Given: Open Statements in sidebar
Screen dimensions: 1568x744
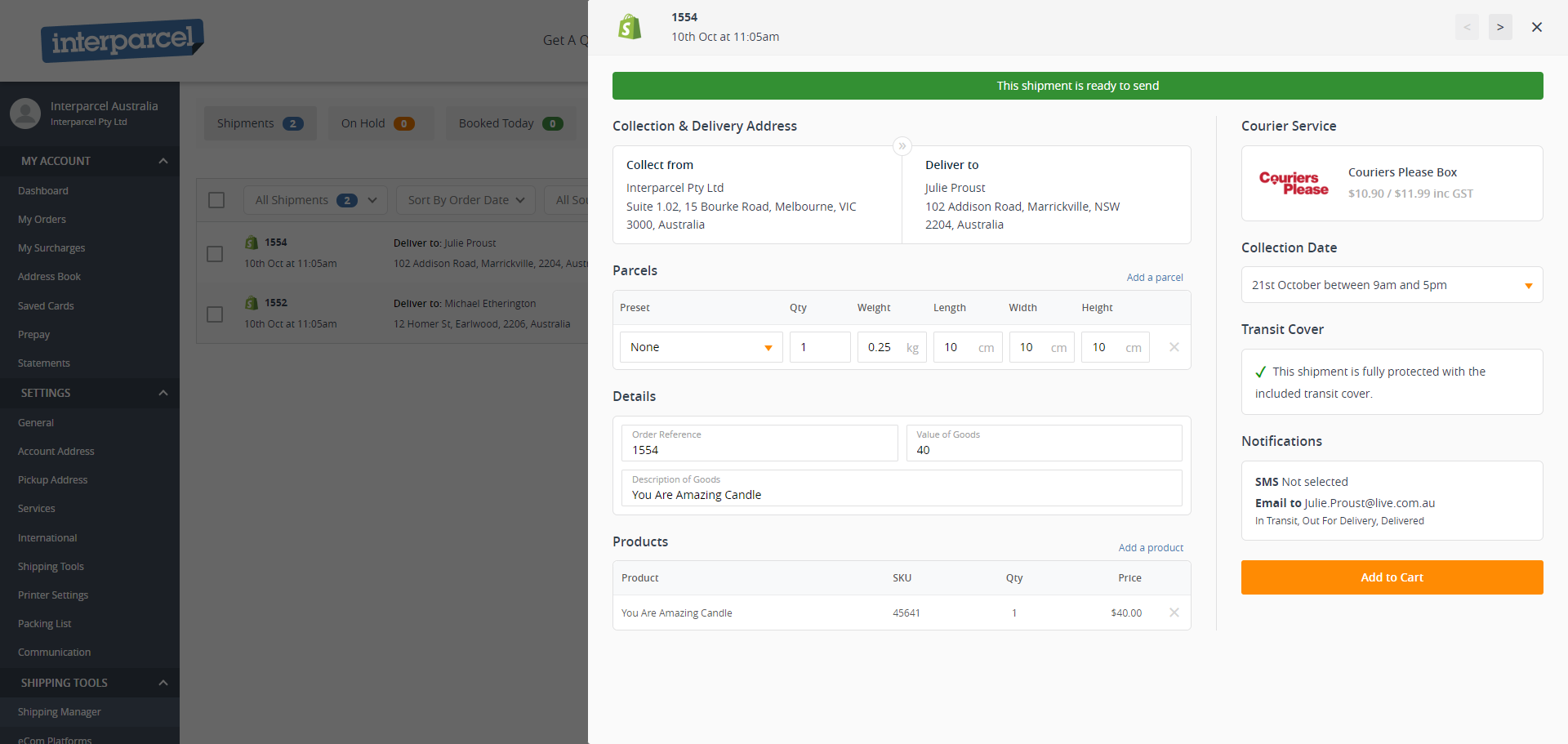Looking at the screenshot, I should click(44, 363).
